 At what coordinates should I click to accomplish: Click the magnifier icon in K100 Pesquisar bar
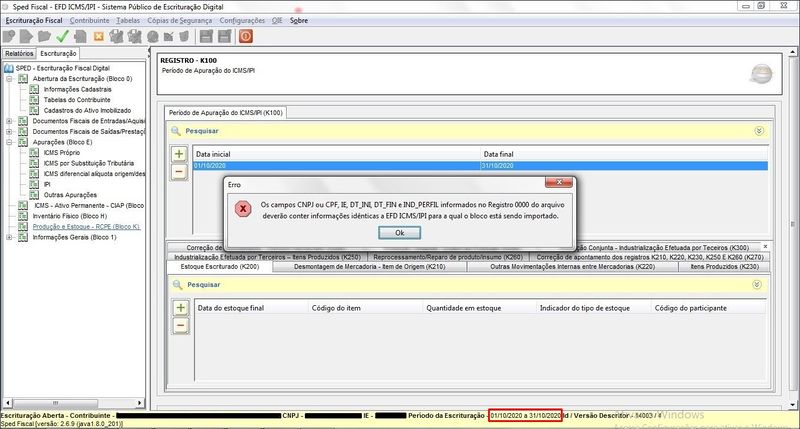tap(176, 131)
